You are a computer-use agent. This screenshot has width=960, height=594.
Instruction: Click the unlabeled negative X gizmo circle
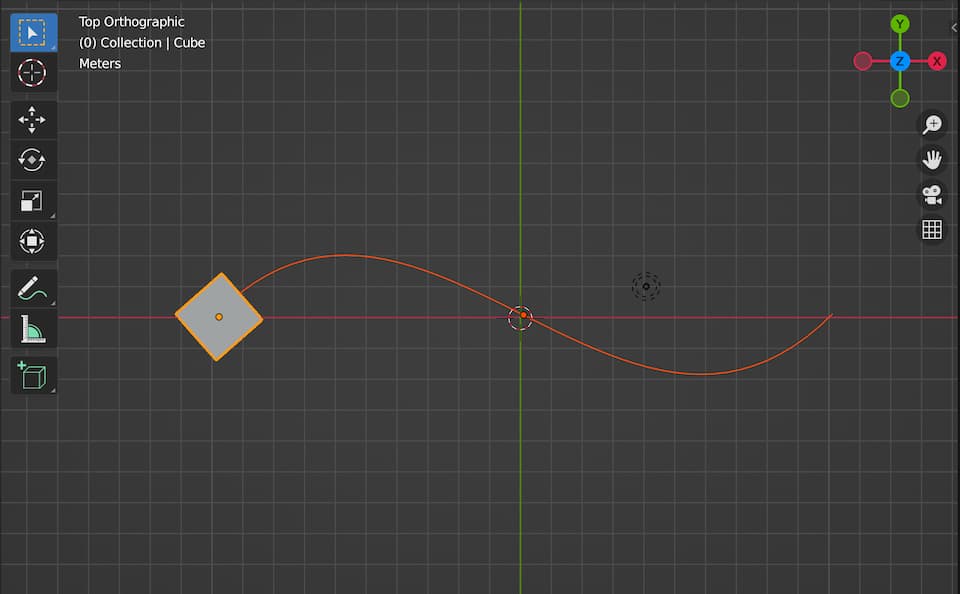[x=863, y=62]
